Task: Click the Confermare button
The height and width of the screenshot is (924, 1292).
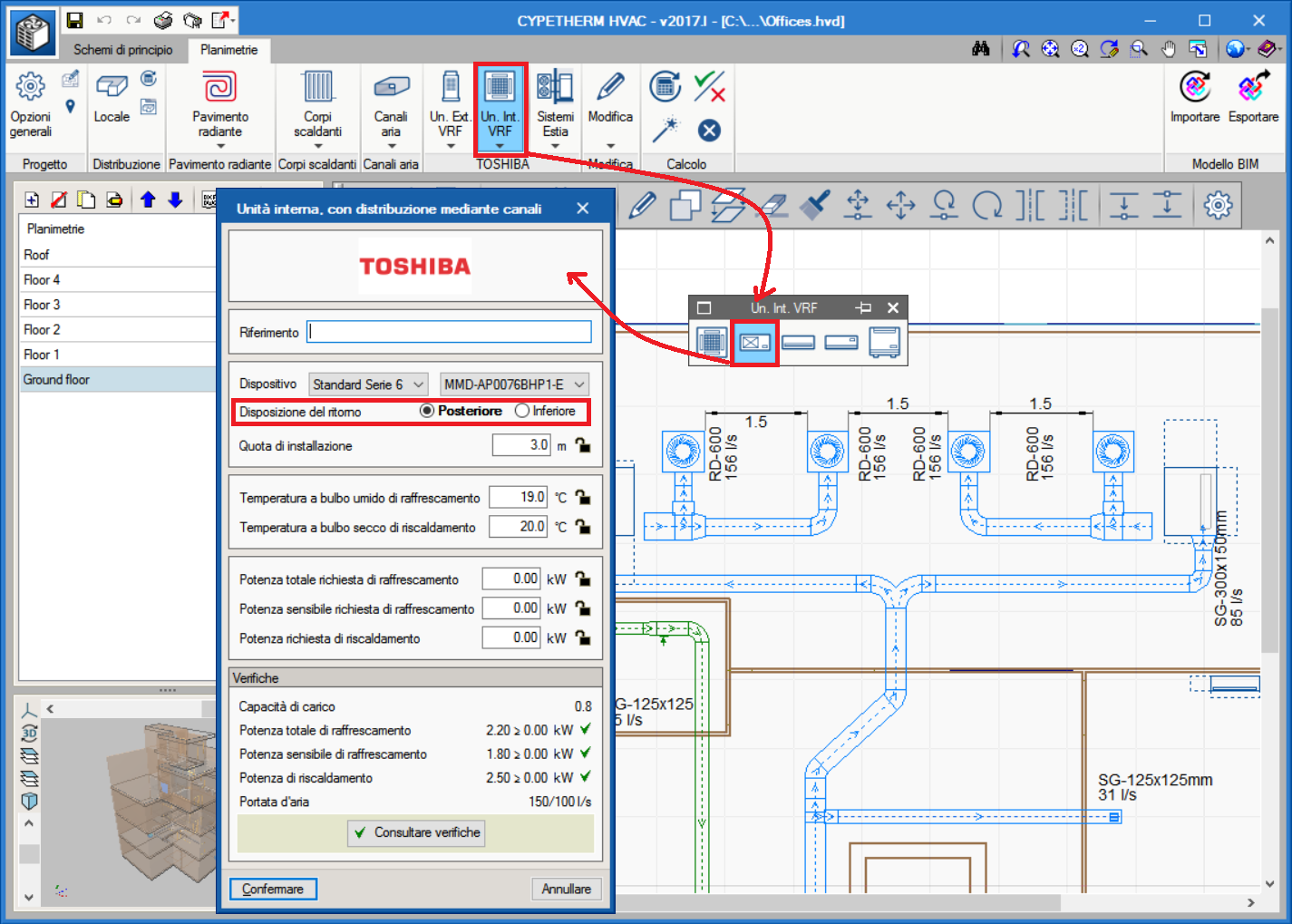Action: click(273, 889)
